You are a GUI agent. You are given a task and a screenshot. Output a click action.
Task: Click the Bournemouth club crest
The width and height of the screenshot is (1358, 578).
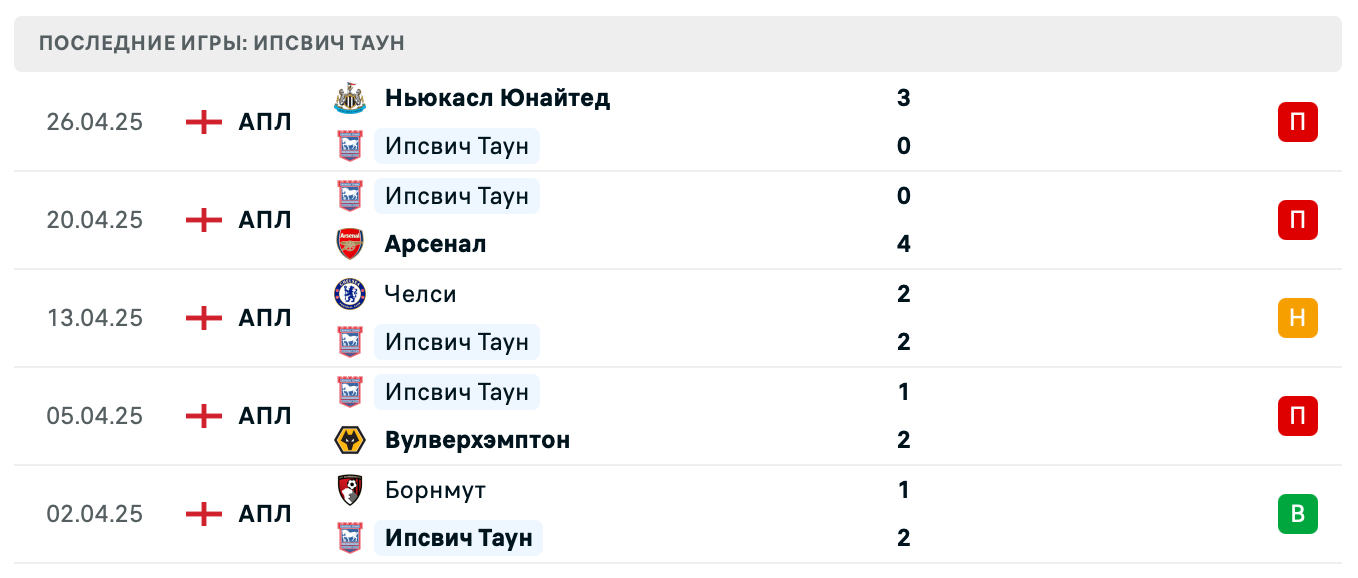pos(351,490)
